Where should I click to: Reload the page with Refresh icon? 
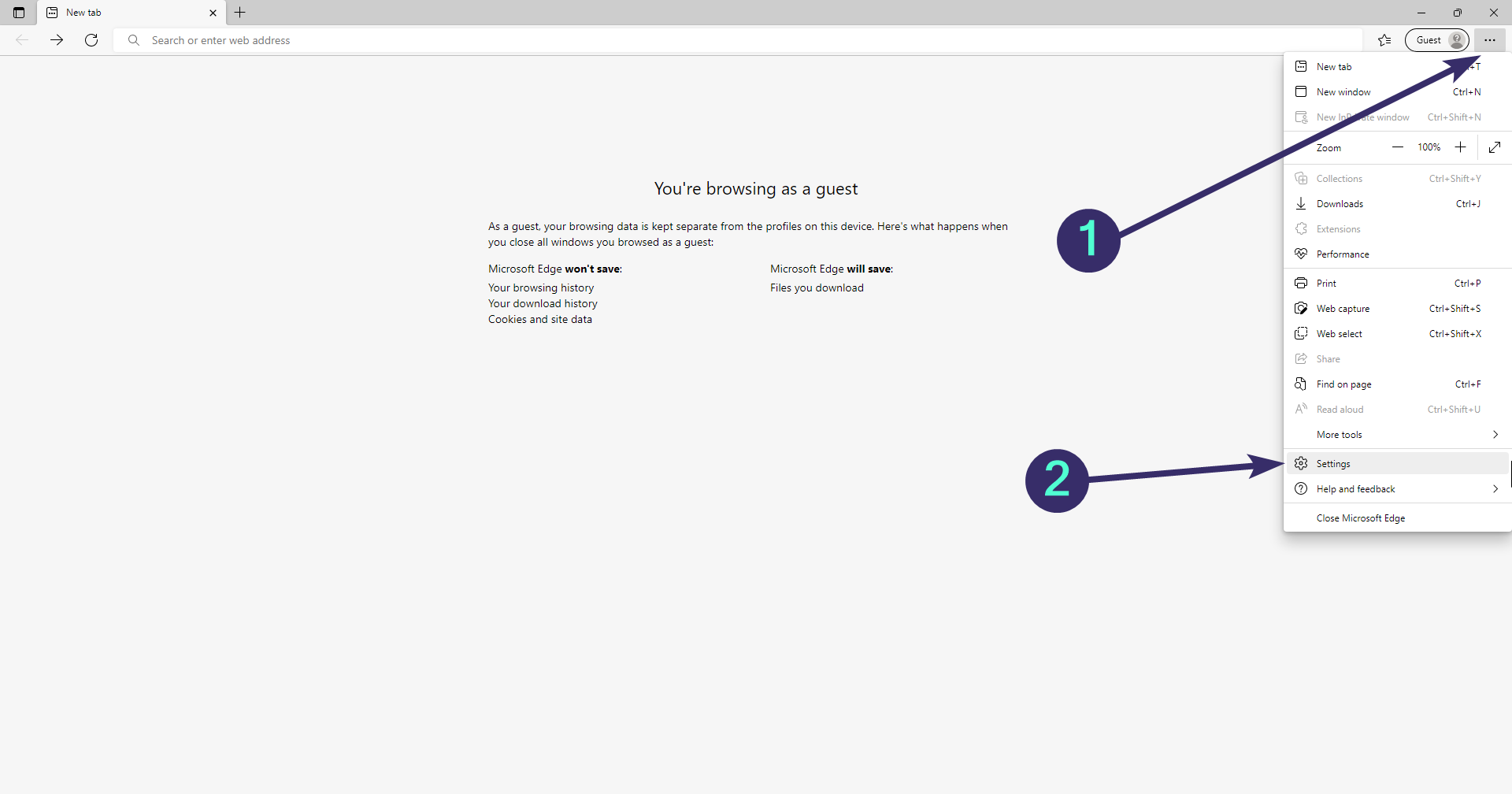click(91, 40)
